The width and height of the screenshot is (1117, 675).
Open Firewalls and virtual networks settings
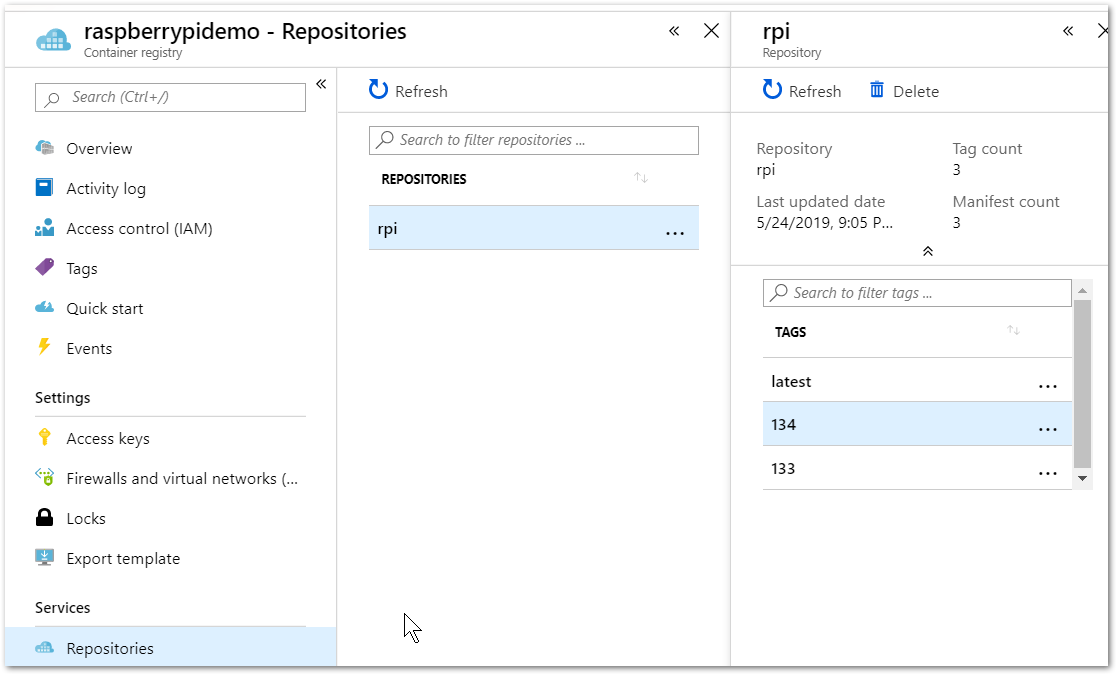click(x=166, y=478)
